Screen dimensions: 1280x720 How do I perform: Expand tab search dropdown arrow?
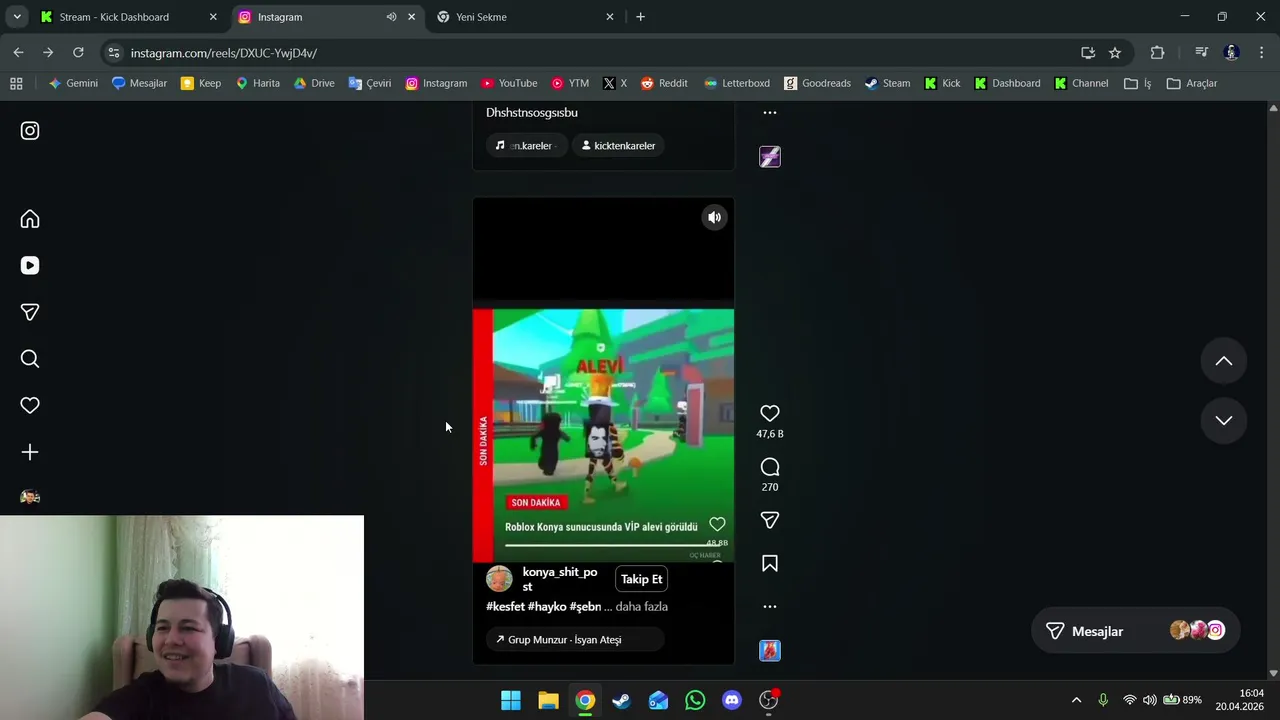pyautogui.click(x=17, y=17)
